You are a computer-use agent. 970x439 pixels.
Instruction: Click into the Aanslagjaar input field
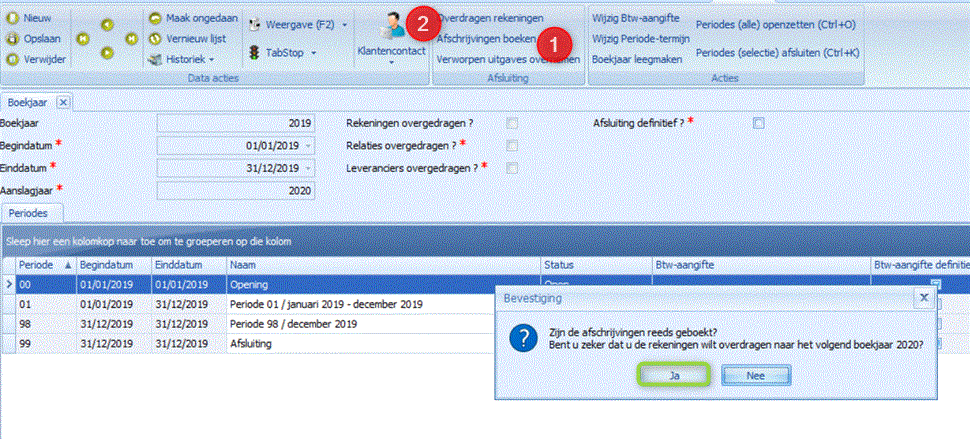(235, 190)
